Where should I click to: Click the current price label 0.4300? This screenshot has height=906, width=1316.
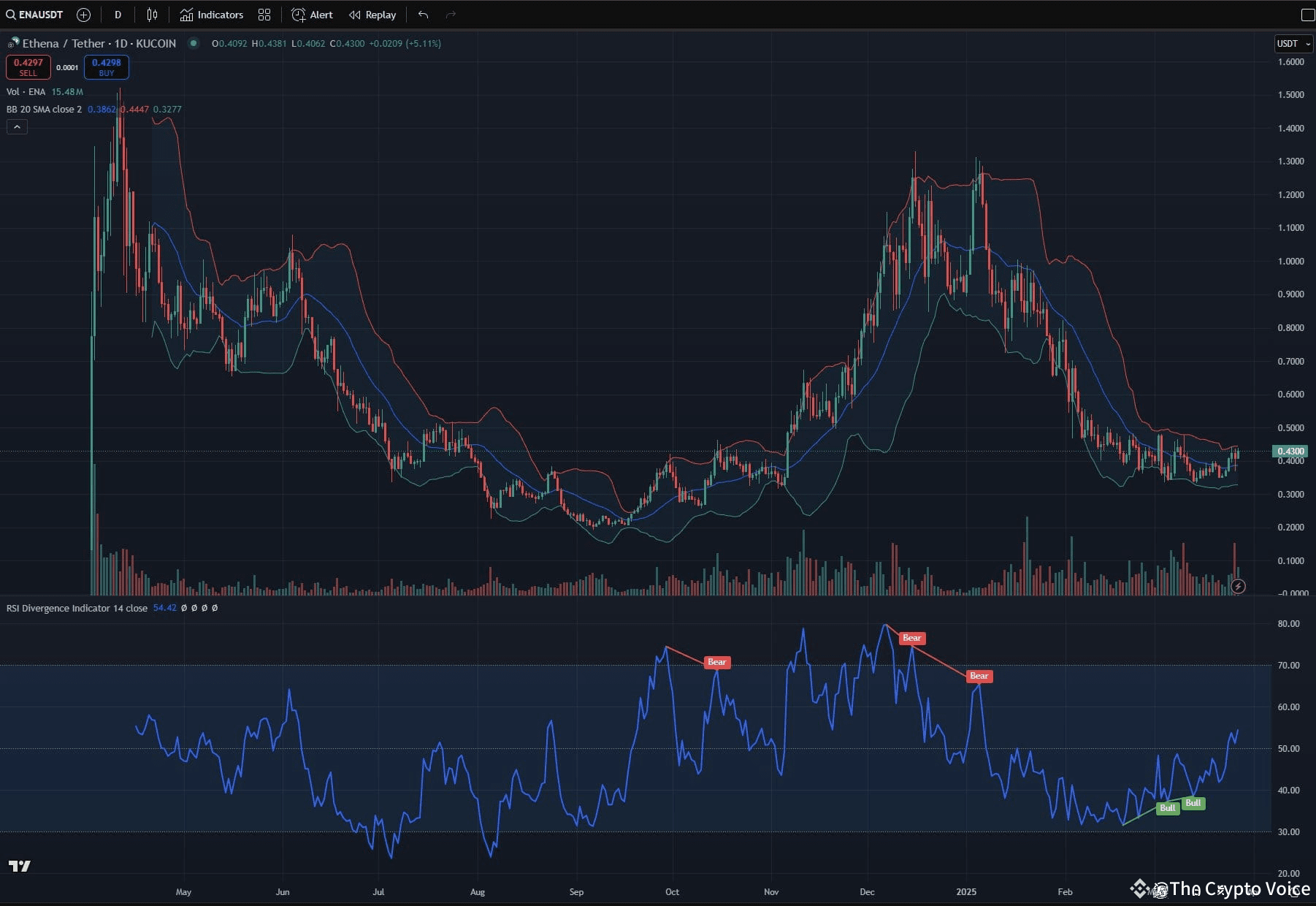coord(1291,452)
